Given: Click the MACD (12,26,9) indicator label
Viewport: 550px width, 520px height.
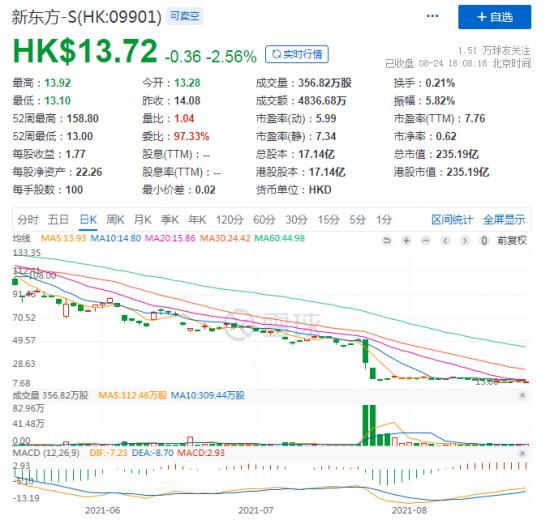Looking at the screenshot, I should pyautogui.click(x=46, y=453).
